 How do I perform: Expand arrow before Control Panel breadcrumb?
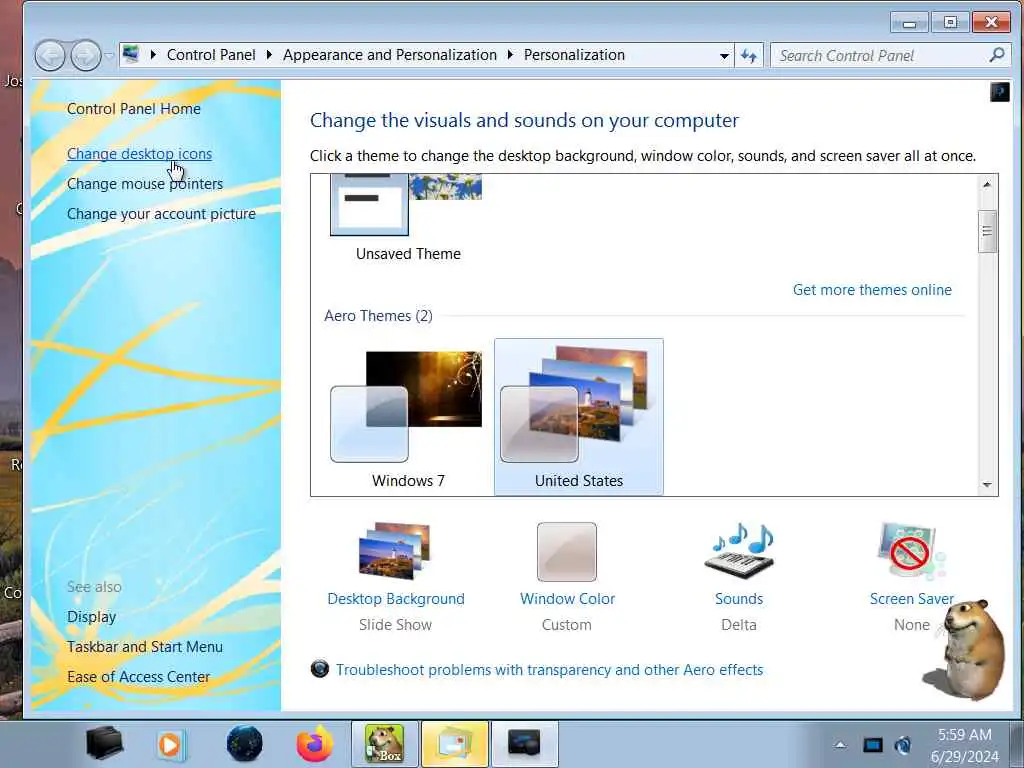click(x=153, y=55)
